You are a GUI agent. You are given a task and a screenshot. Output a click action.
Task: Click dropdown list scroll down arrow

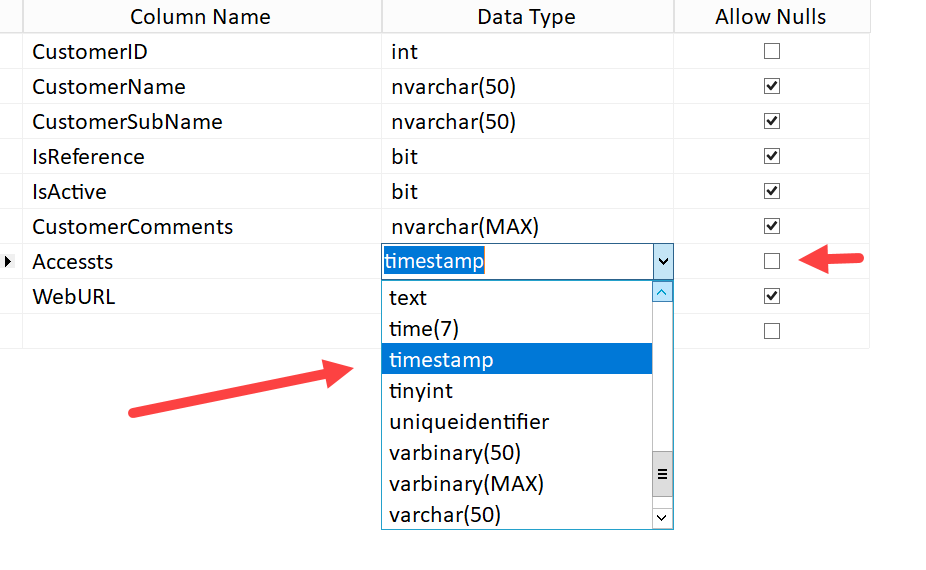point(662,518)
